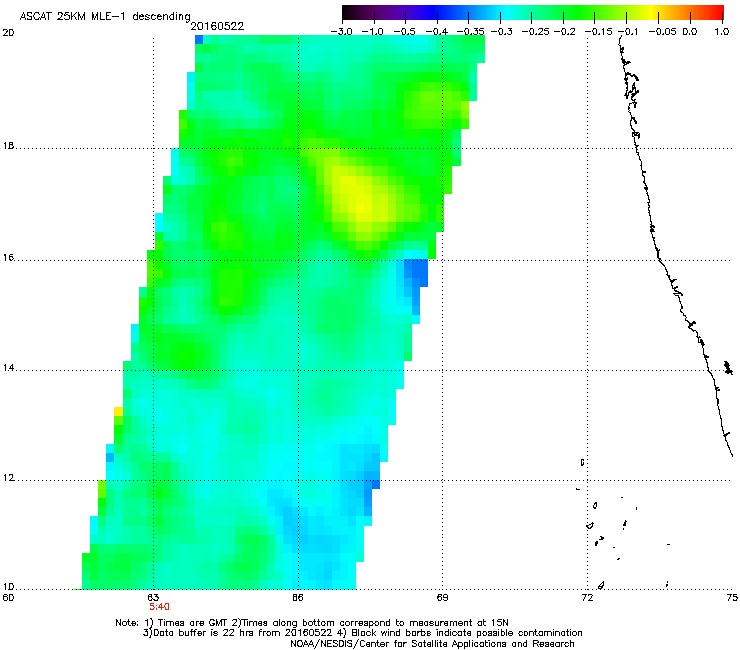Image resolution: width=740 pixels, height=650 pixels.
Task: Click the latitude label 16
Action: click(8, 258)
